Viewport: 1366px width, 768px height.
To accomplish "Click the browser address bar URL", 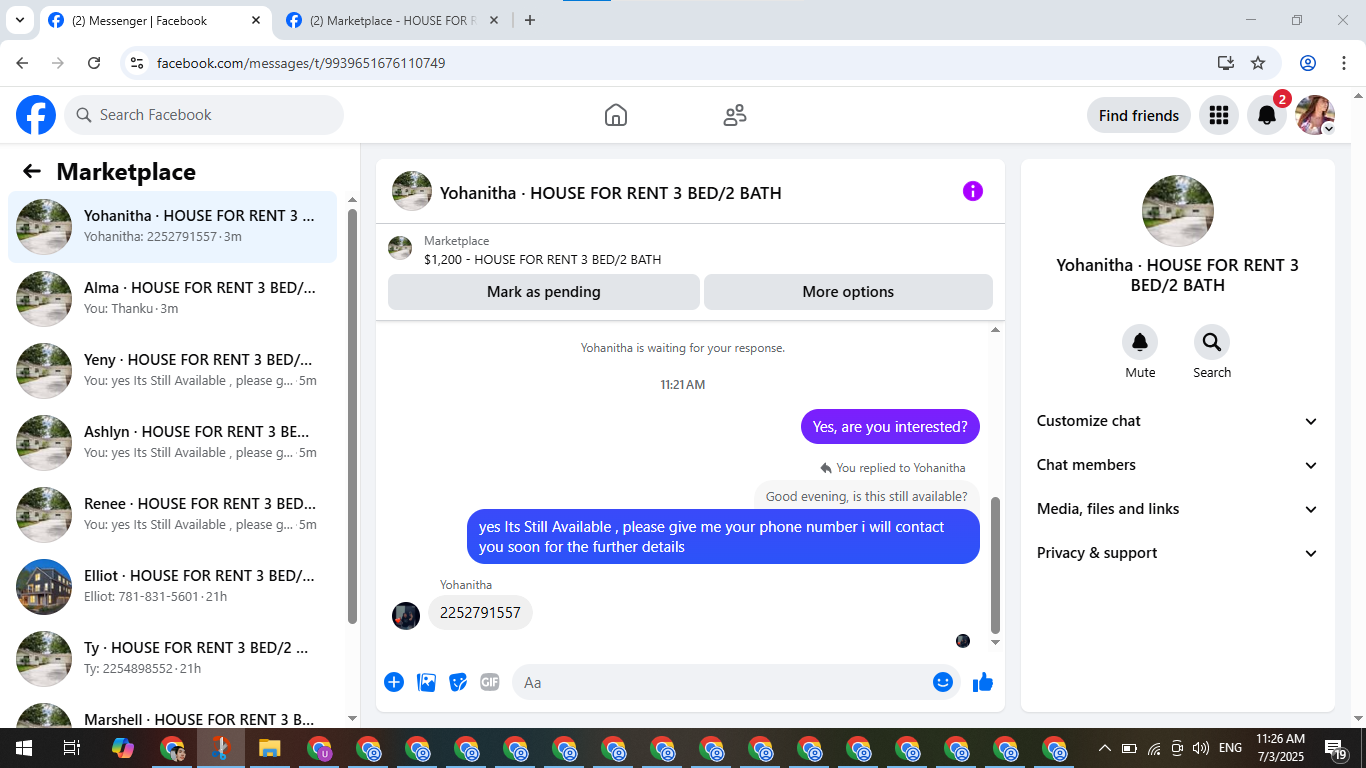I will tap(301, 63).
